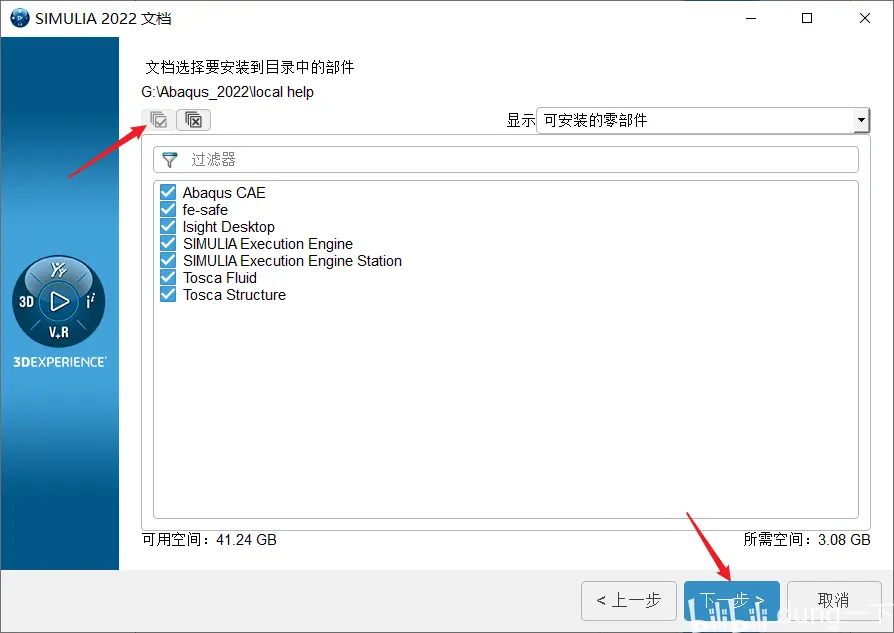This screenshot has height=633, width=894.
Task: Minimize the SIMULIA 2022 window
Action: 751,18
